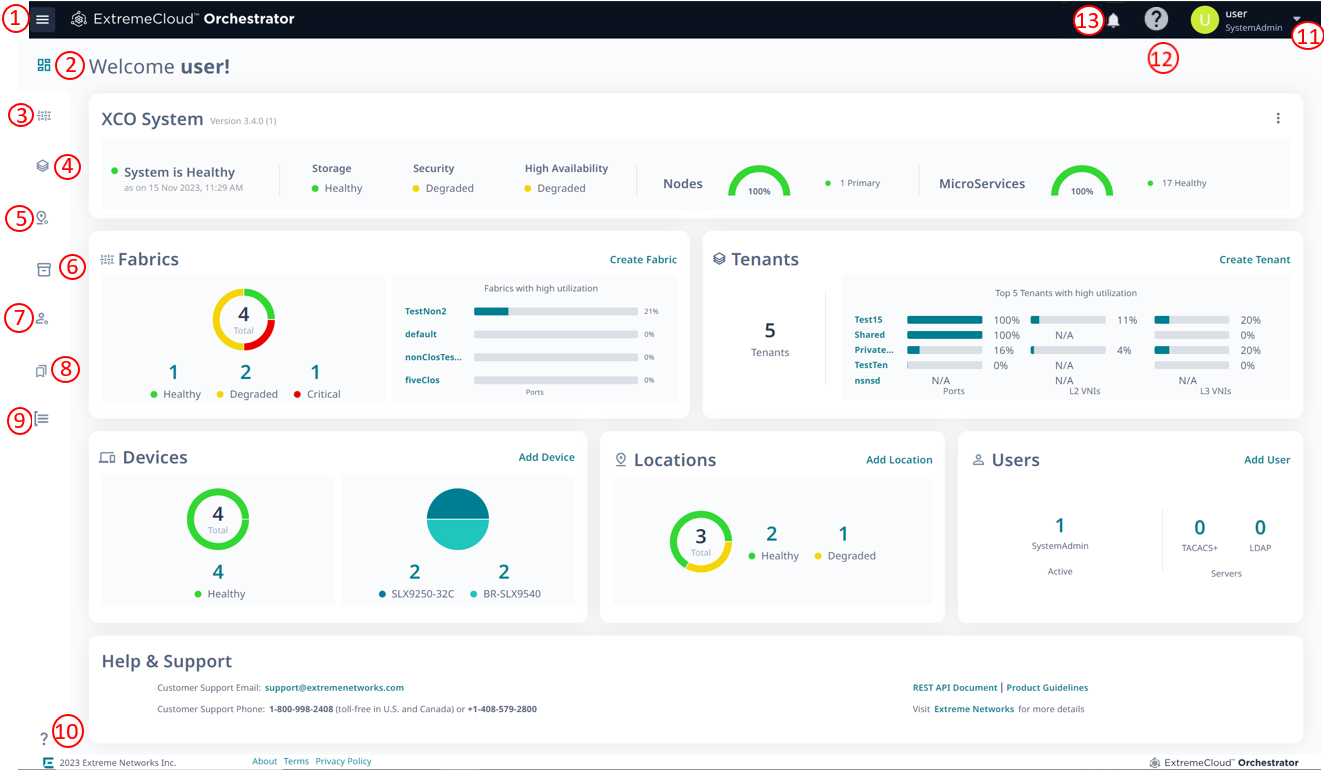Select the Dashboard icon at the top
The width and height of the screenshot is (1325, 773).
[44, 64]
